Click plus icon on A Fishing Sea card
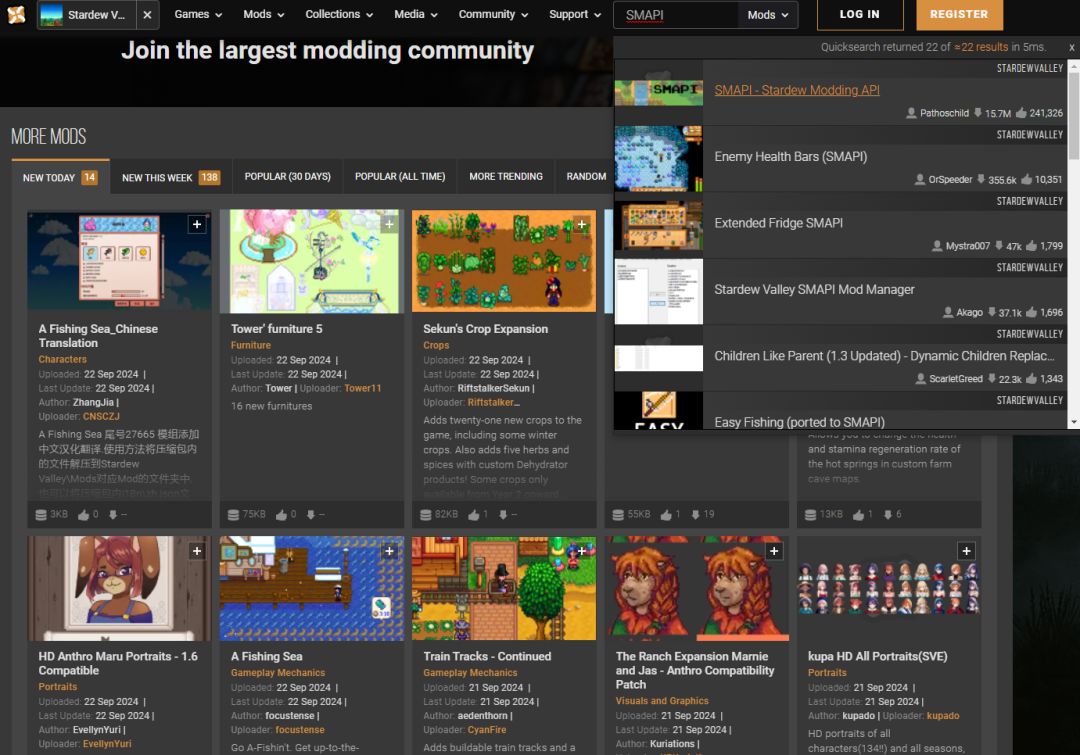Image resolution: width=1080 pixels, height=755 pixels. click(389, 551)
